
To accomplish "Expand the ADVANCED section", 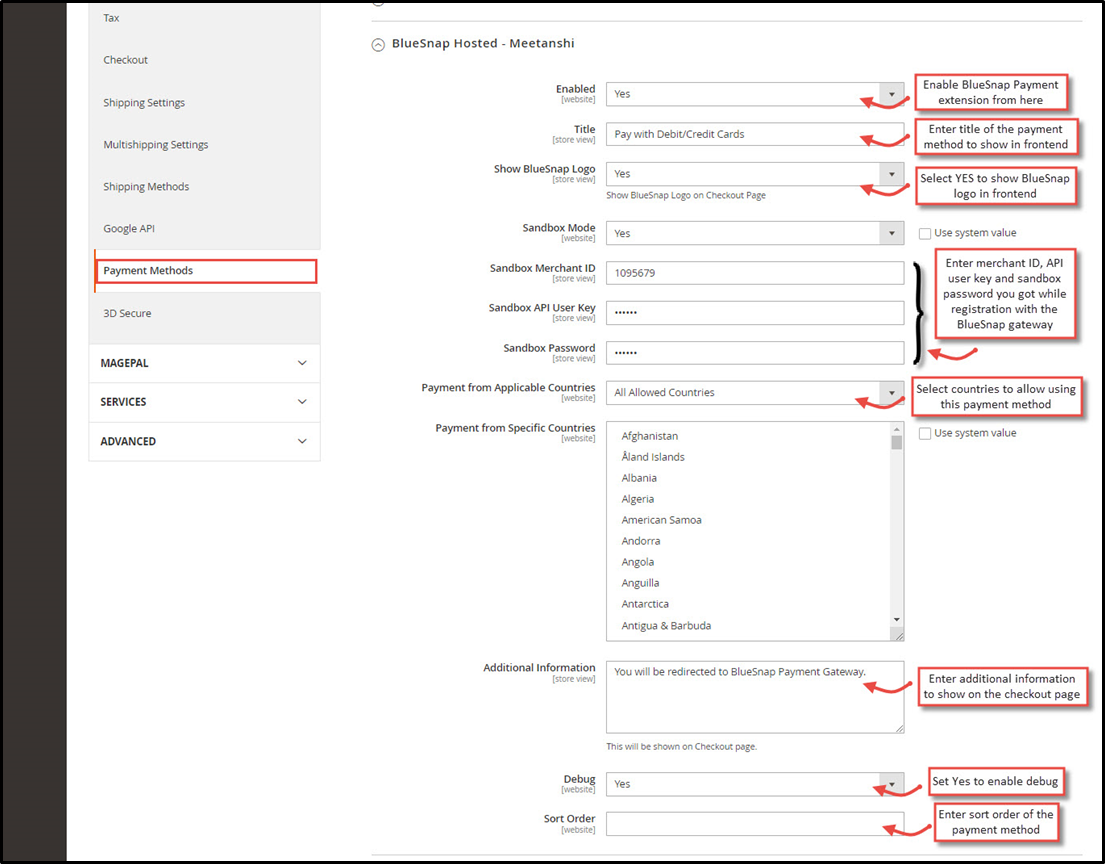I will click(x=204, y=442).
